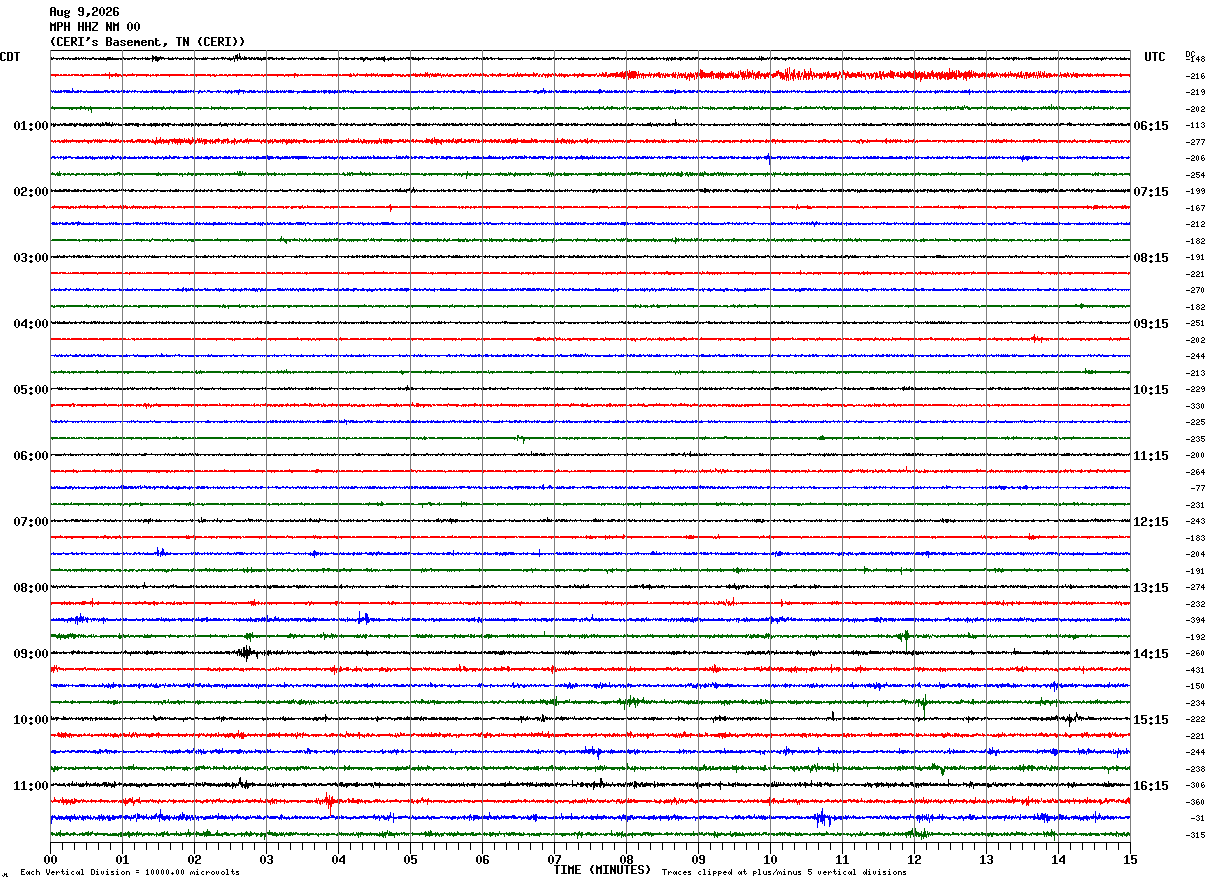This screenshot has width=1210, height=886.
Task: Click the 01:00 CDT time label
Action: [30, 126]
